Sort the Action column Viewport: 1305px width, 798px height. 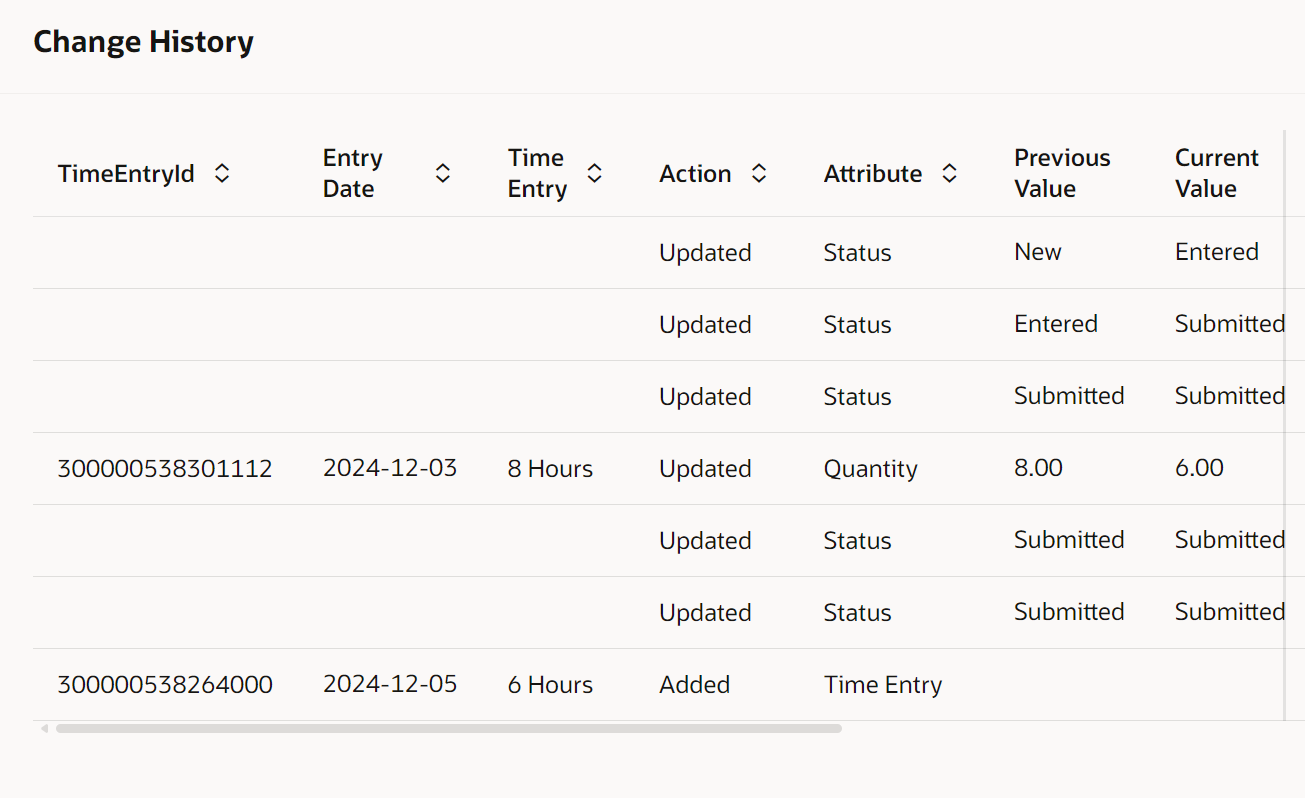pyautogui.click(x=758, y=172)
